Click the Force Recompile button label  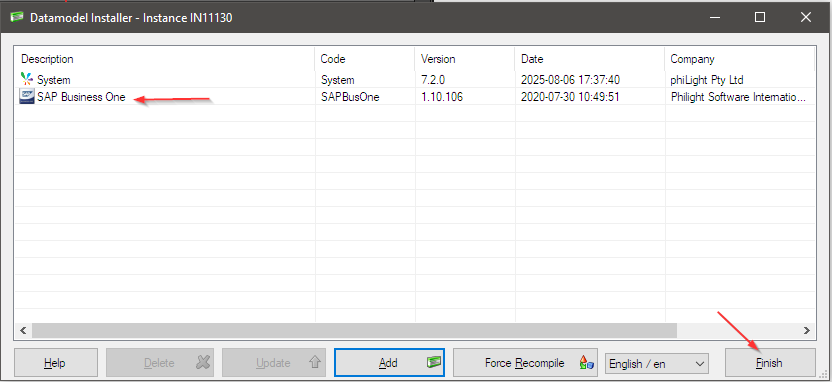pos(524,363)
